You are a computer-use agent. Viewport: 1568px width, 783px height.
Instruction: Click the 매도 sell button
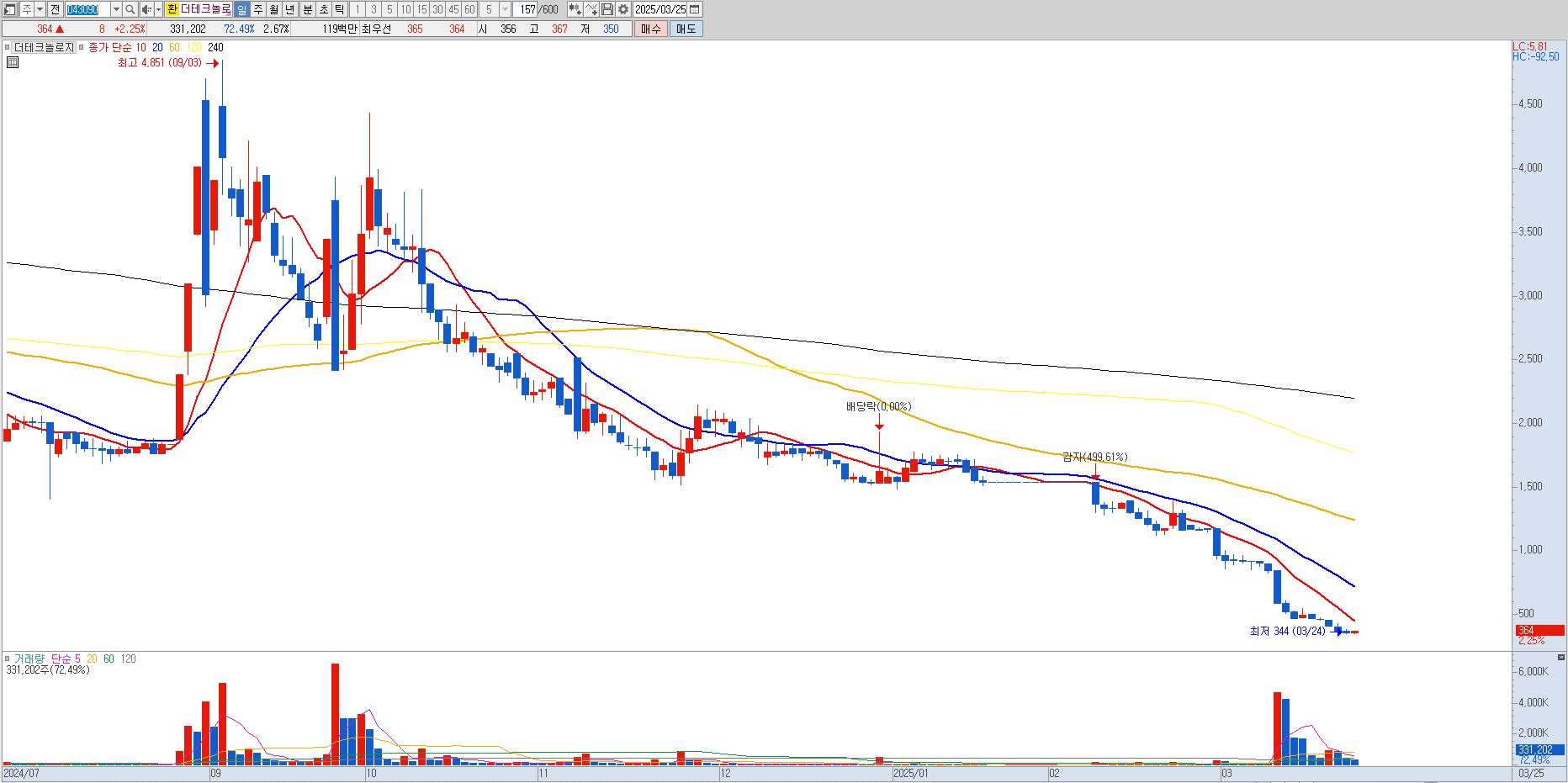coord(686,29)
